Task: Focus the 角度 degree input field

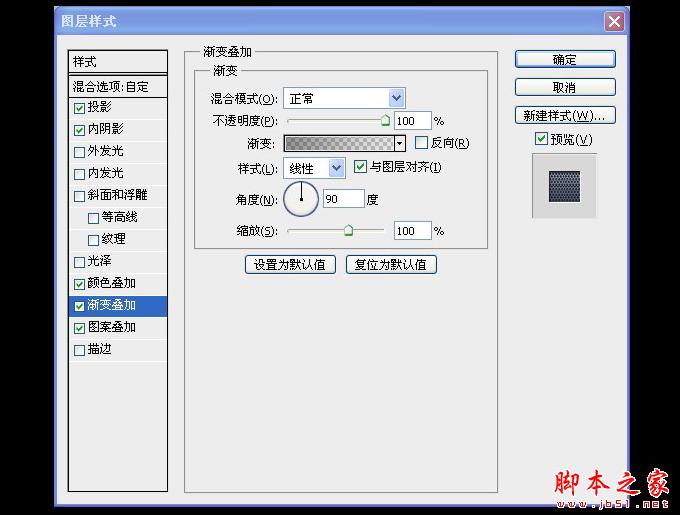Action: (x=343, y=199)
